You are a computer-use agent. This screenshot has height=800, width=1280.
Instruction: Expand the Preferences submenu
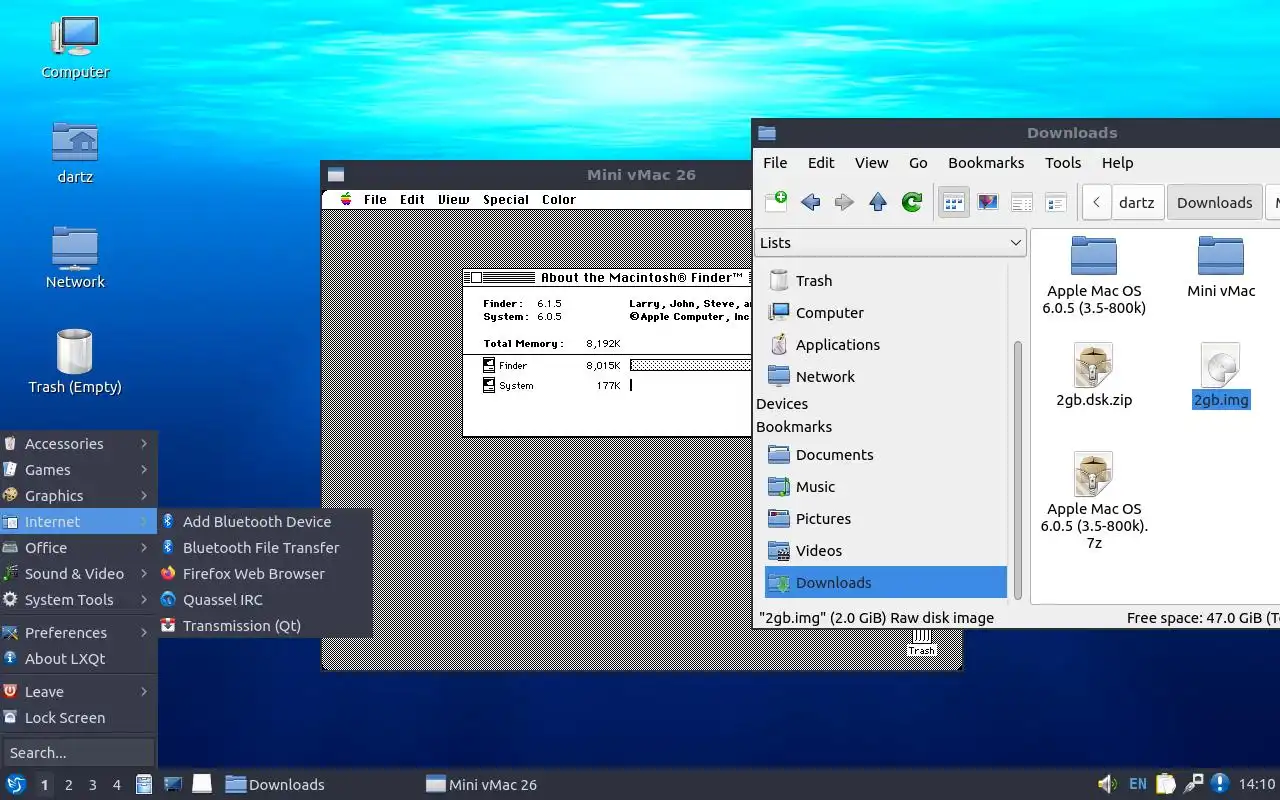tap(79, 633)
